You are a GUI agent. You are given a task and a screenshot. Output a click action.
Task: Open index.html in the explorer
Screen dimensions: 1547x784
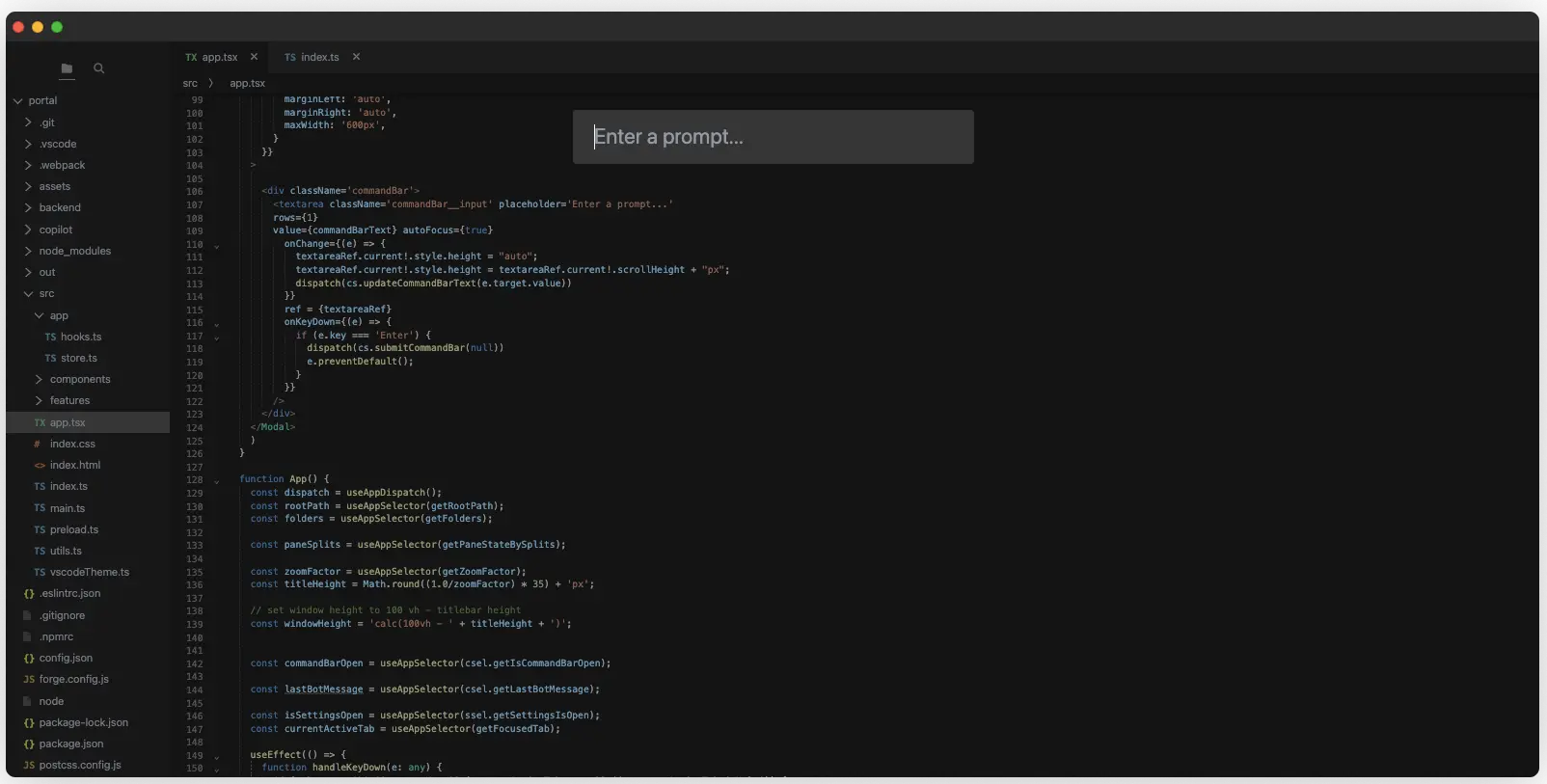coord(74,465)
